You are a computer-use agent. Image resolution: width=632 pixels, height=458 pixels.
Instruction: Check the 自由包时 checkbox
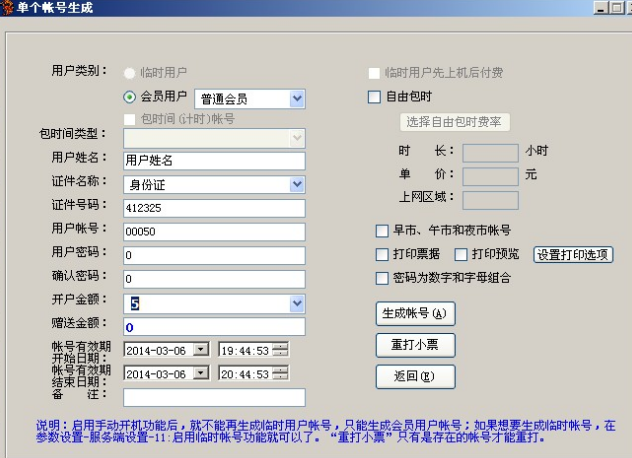(374, 97)
